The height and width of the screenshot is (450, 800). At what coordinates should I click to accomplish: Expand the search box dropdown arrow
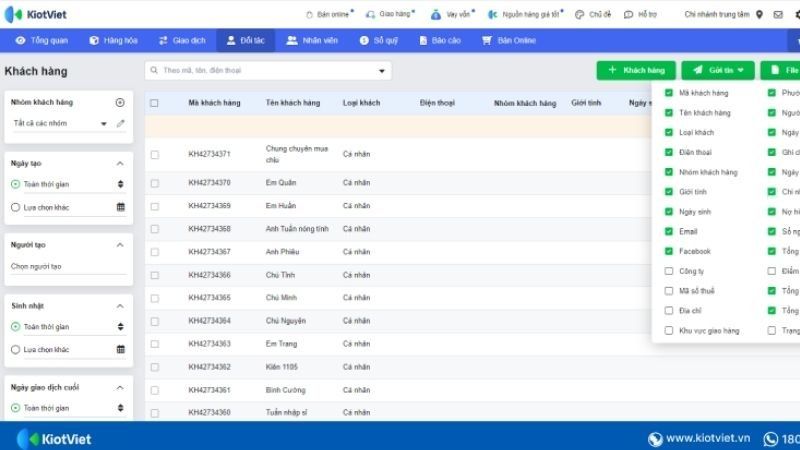tap(381, 71)
